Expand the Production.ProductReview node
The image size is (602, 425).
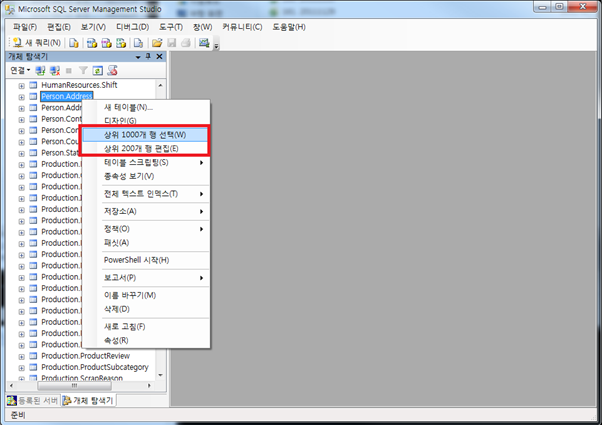point(22,357)
